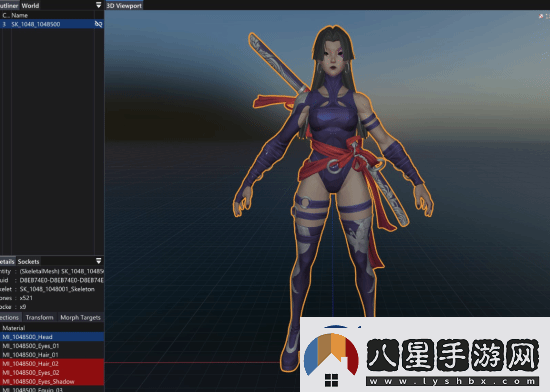Select MI_1048500_Hair_02 material row

52,363
